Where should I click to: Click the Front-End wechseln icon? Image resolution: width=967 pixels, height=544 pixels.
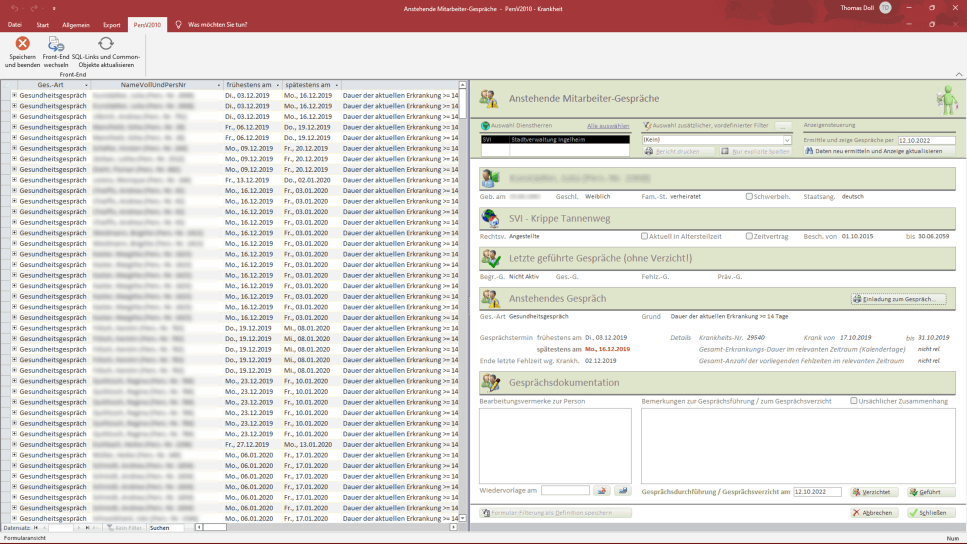pyautogui.click(x=56, y=44)
